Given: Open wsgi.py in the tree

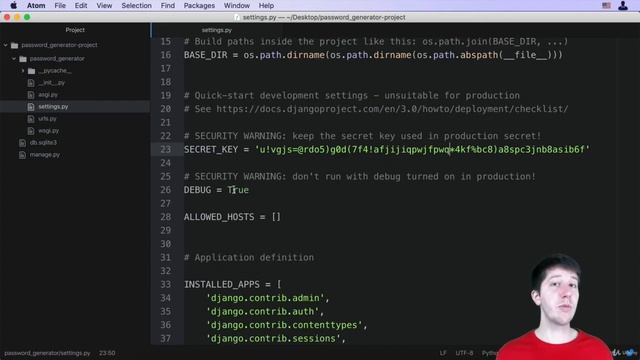Looking at the screenshot, I should [49, 131].
